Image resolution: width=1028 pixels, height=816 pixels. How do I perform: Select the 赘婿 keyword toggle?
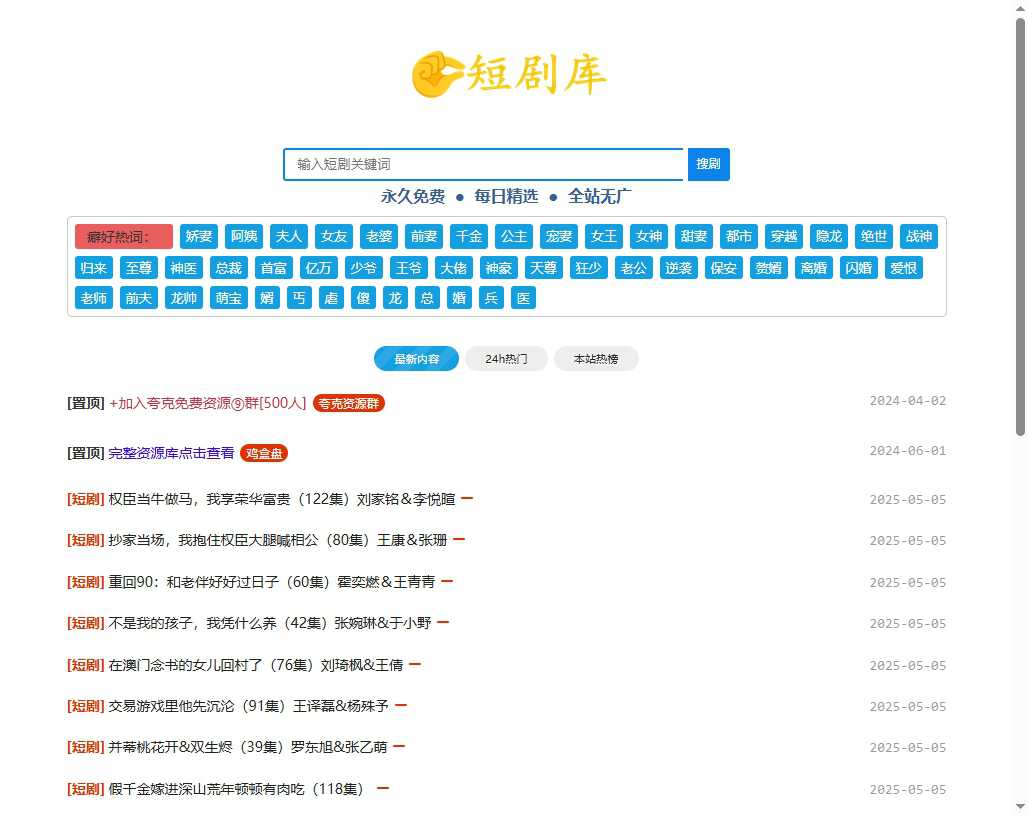(768, 267)
